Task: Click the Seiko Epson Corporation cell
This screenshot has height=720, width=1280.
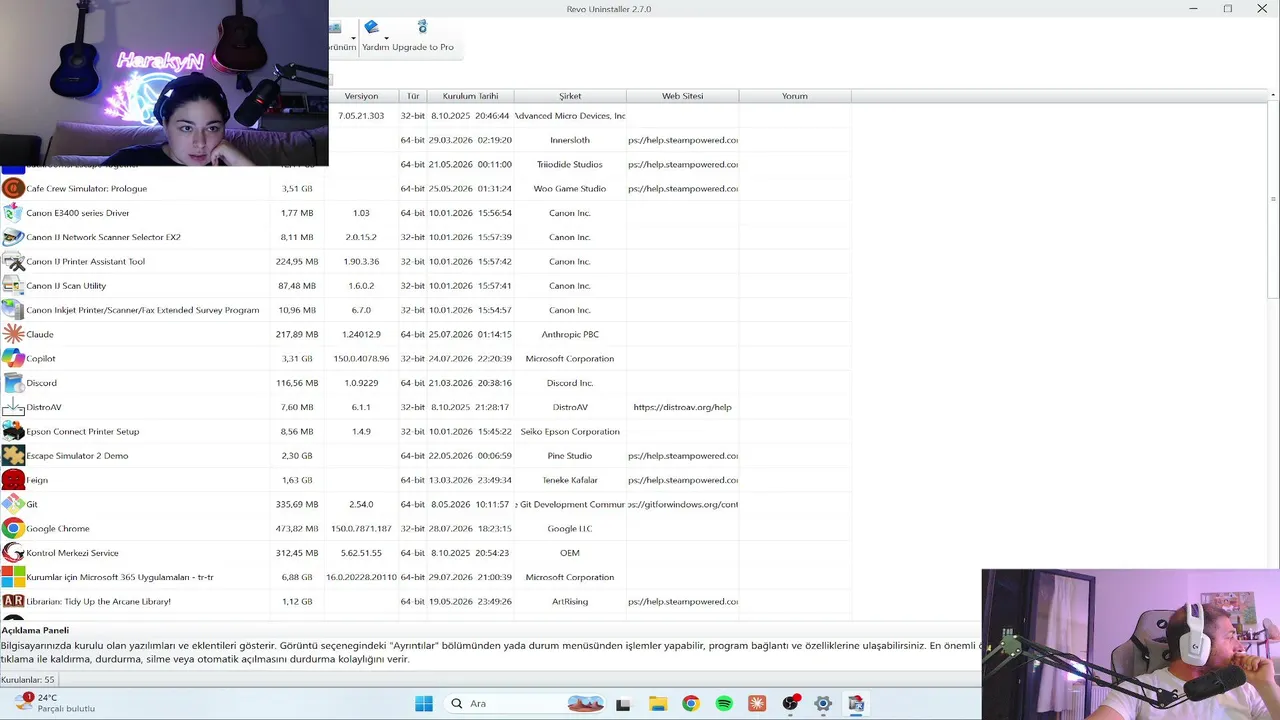Action: tap(570, 431)
